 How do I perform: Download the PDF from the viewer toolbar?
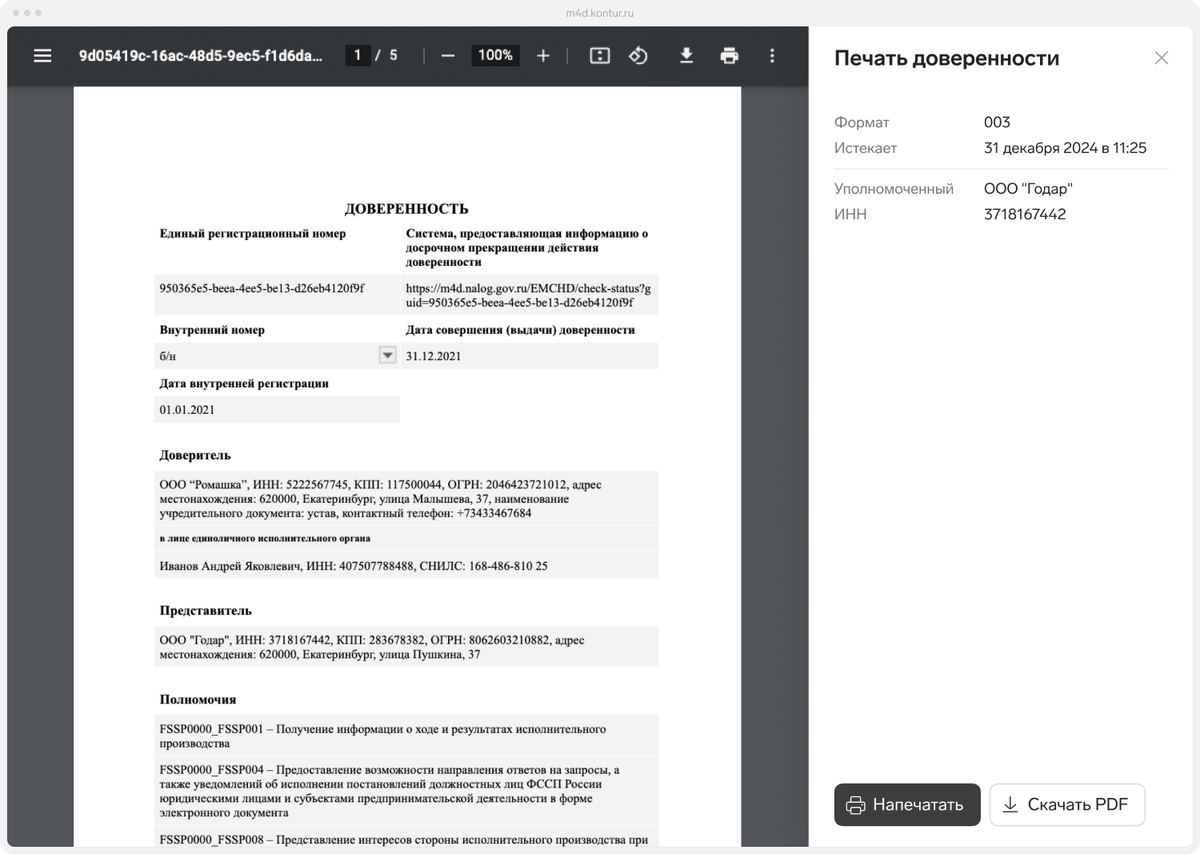(686, 56)
